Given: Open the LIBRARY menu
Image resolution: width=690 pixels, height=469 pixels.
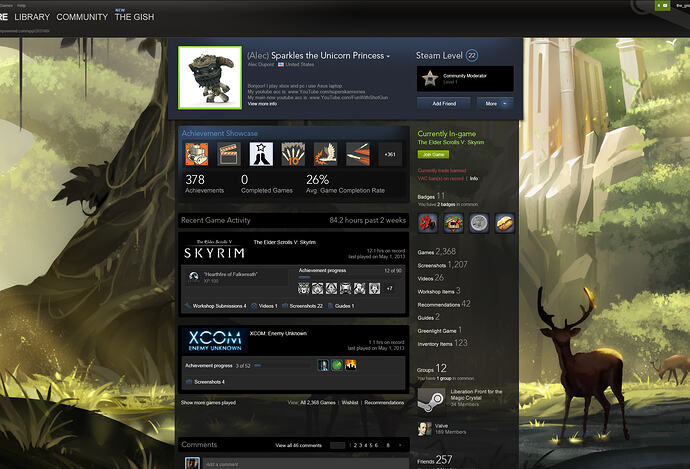Looking at the screenshot, I should (32, 17).
